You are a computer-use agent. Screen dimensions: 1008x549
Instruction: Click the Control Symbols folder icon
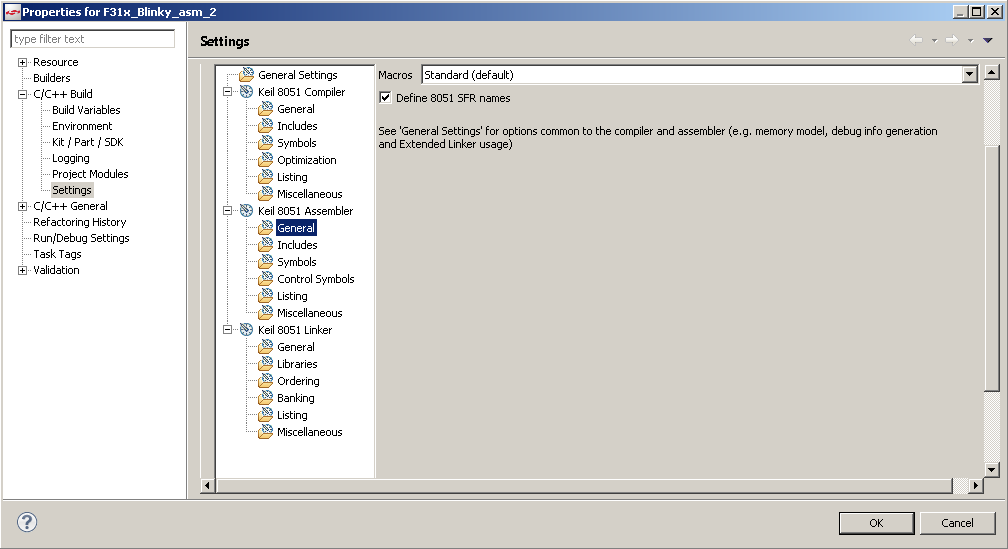pyautogui.click(x=265, y=279)
